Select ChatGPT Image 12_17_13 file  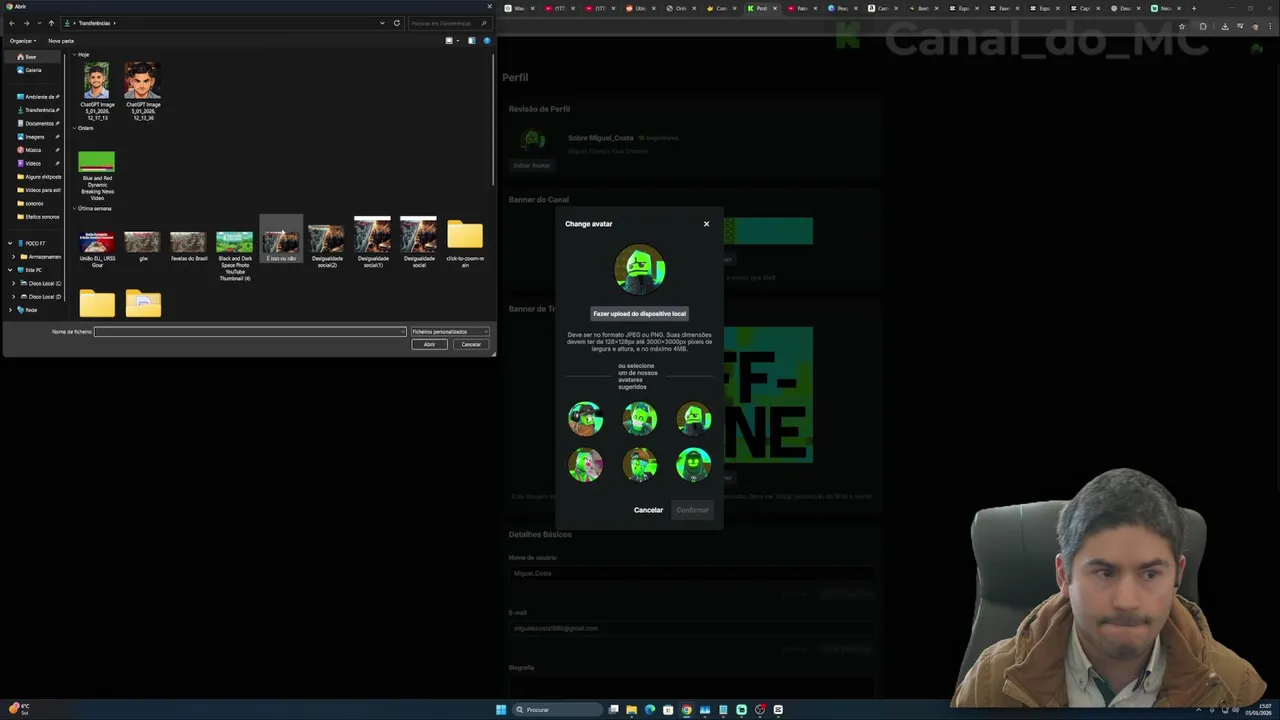pyautogui.click(x=97, y=92)
